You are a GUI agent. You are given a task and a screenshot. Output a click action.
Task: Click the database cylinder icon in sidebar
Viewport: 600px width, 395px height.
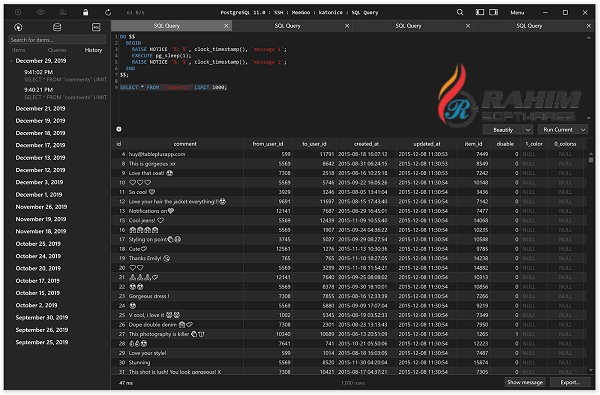(x=57, y=27)
